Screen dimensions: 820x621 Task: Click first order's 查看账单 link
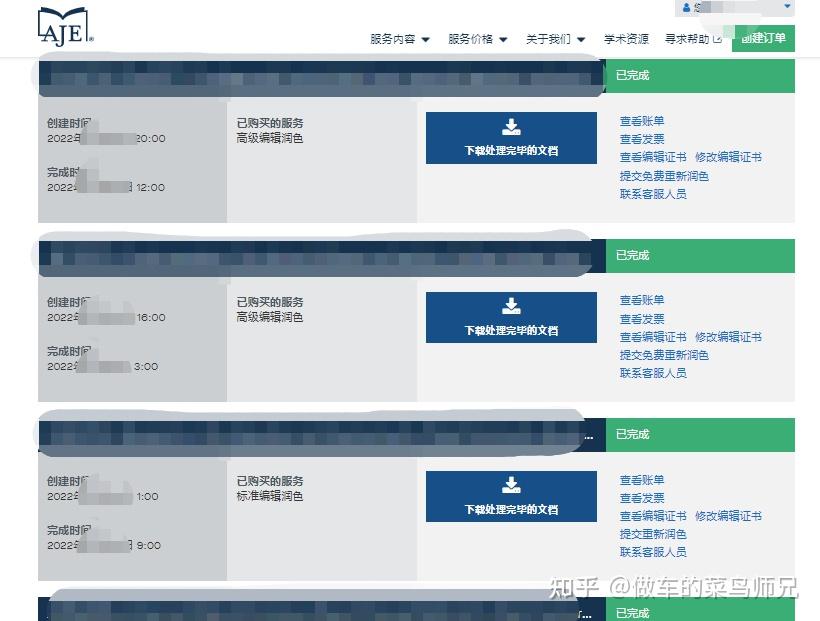pyautogui.click(x=642, y=121)
